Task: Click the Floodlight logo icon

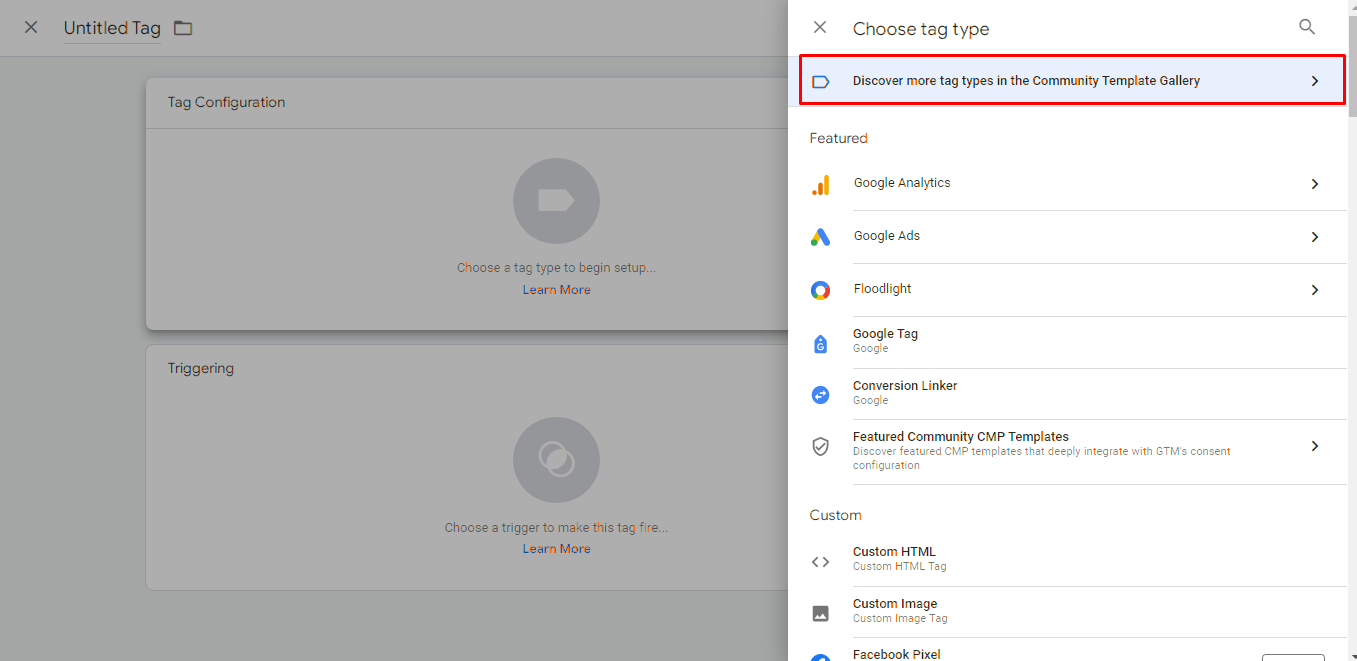Action: (820, 290)
